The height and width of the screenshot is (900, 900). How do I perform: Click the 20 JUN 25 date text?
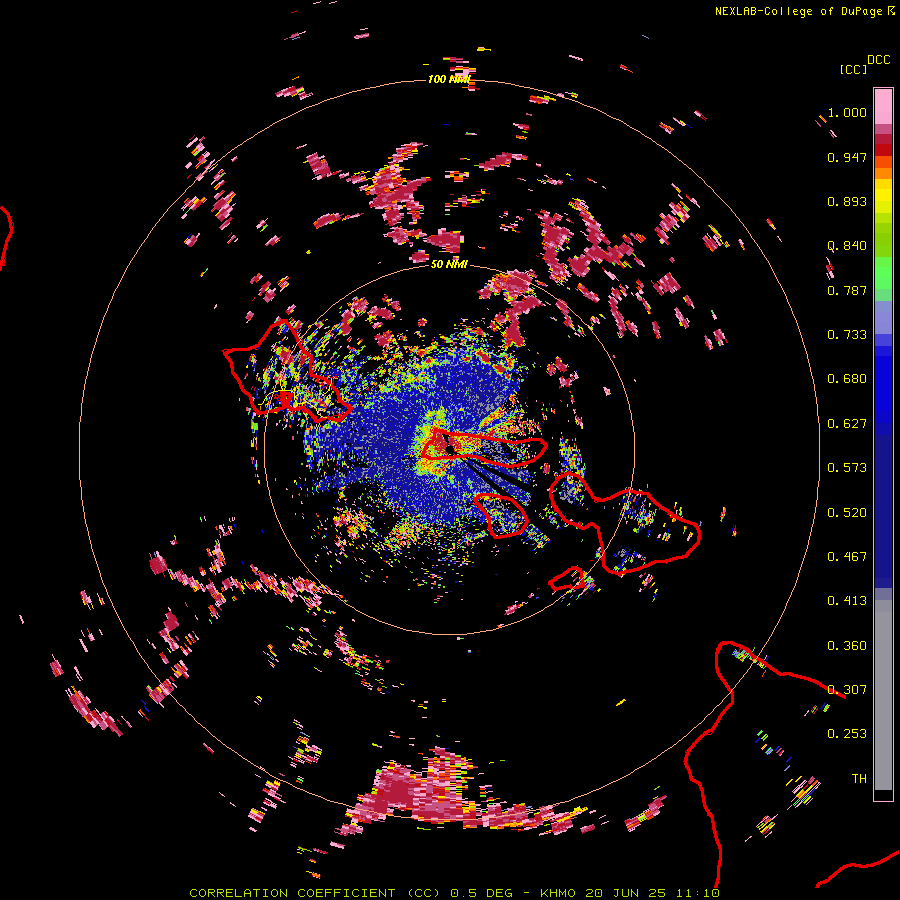click(626, 893)
